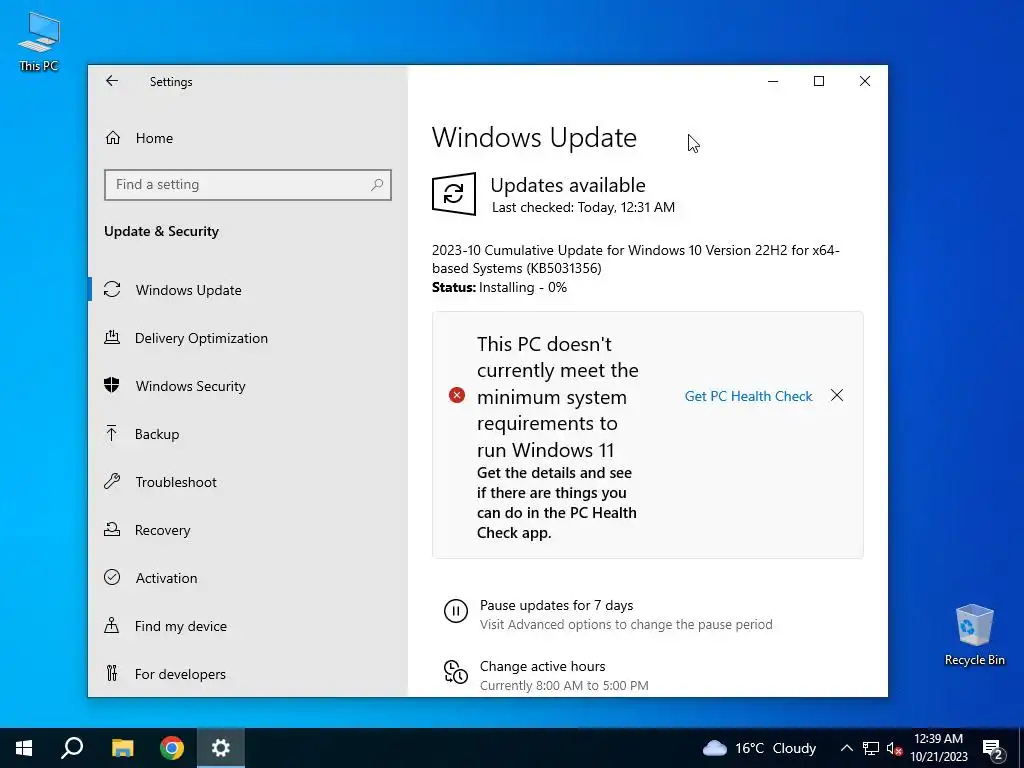Click Change active hours option
The image size is (1024, 768).
click(x=542, y=665)
